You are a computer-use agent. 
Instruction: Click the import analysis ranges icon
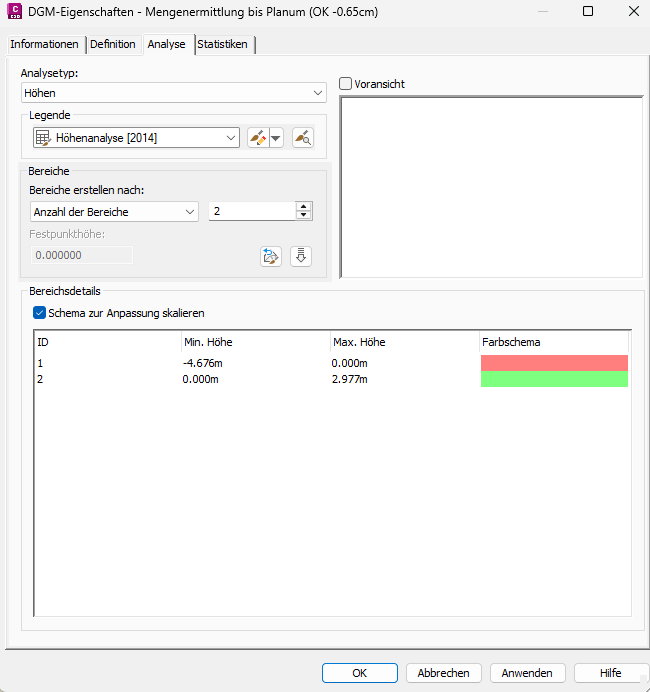271,256
